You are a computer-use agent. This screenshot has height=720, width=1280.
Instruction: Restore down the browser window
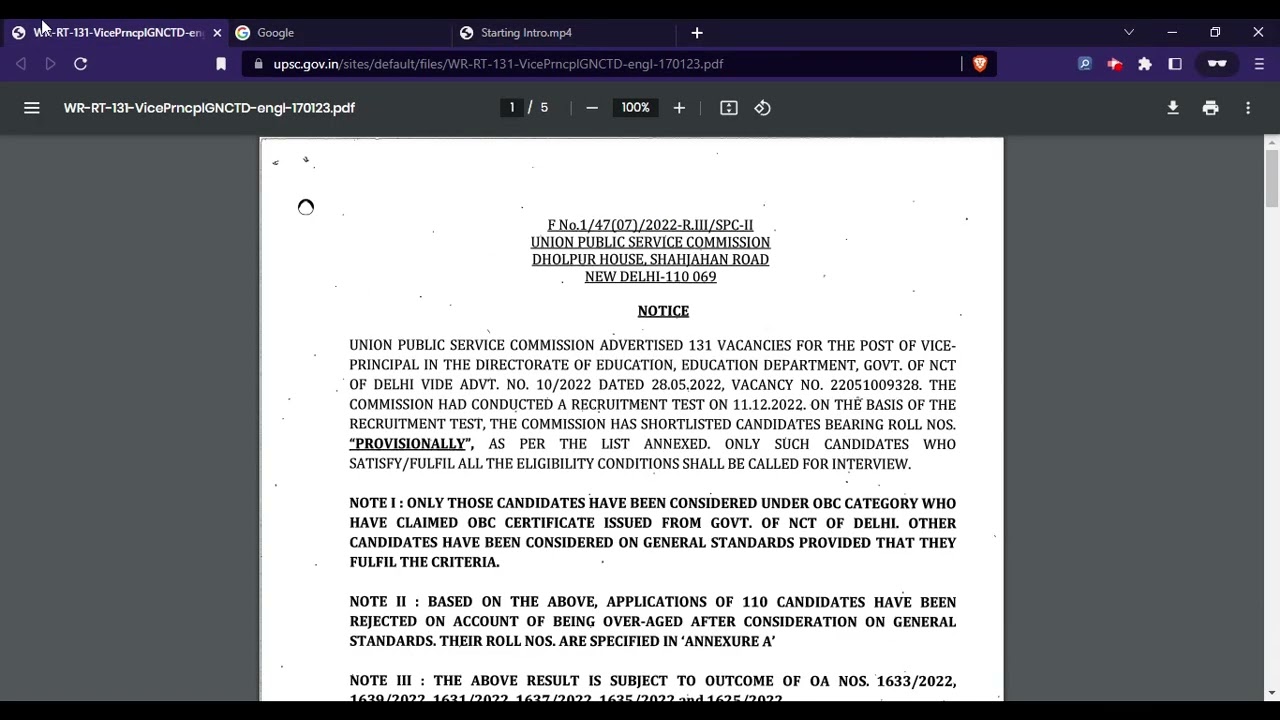(x=1215, y=33)
